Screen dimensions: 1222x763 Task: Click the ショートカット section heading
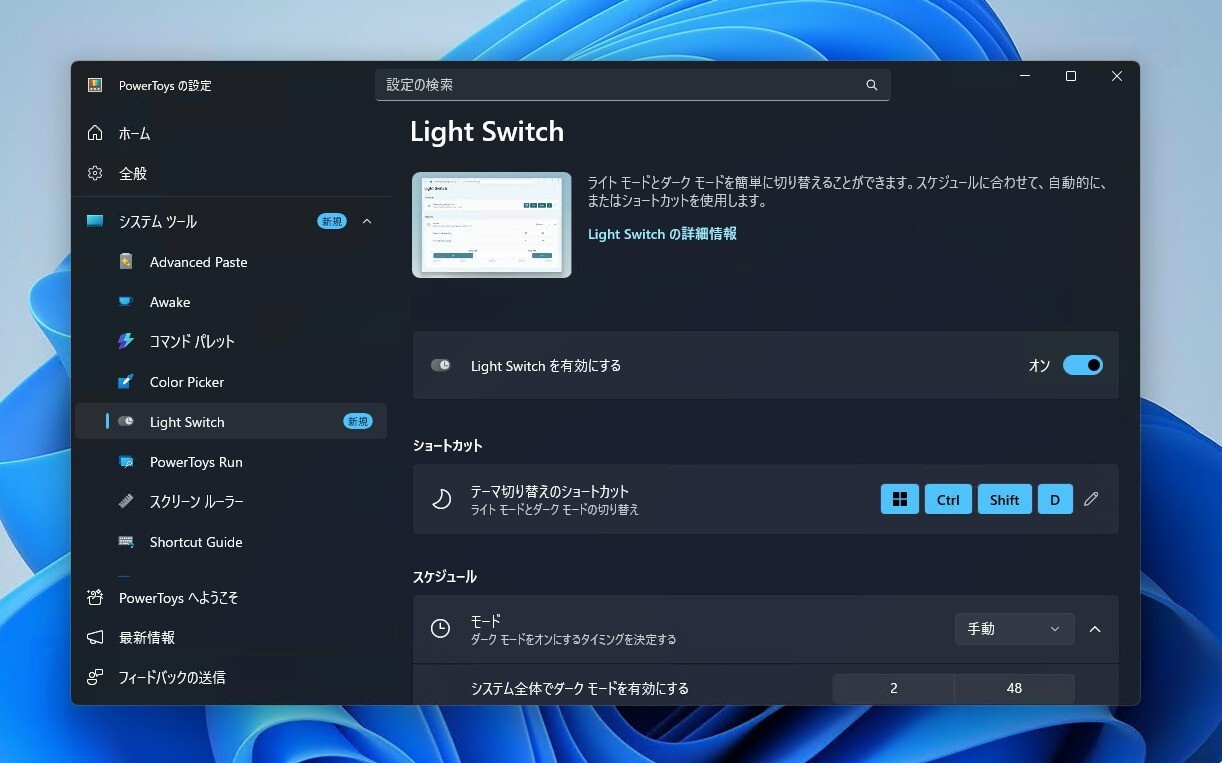coord(447,445)
